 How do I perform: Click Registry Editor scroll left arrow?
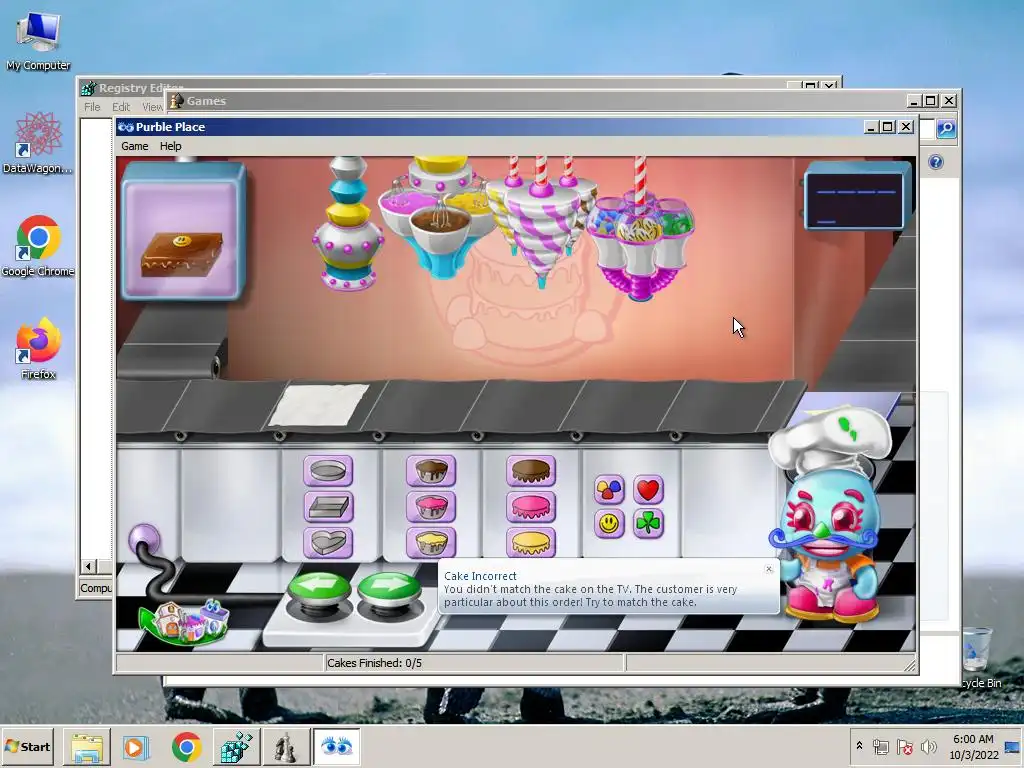point(89,566)
